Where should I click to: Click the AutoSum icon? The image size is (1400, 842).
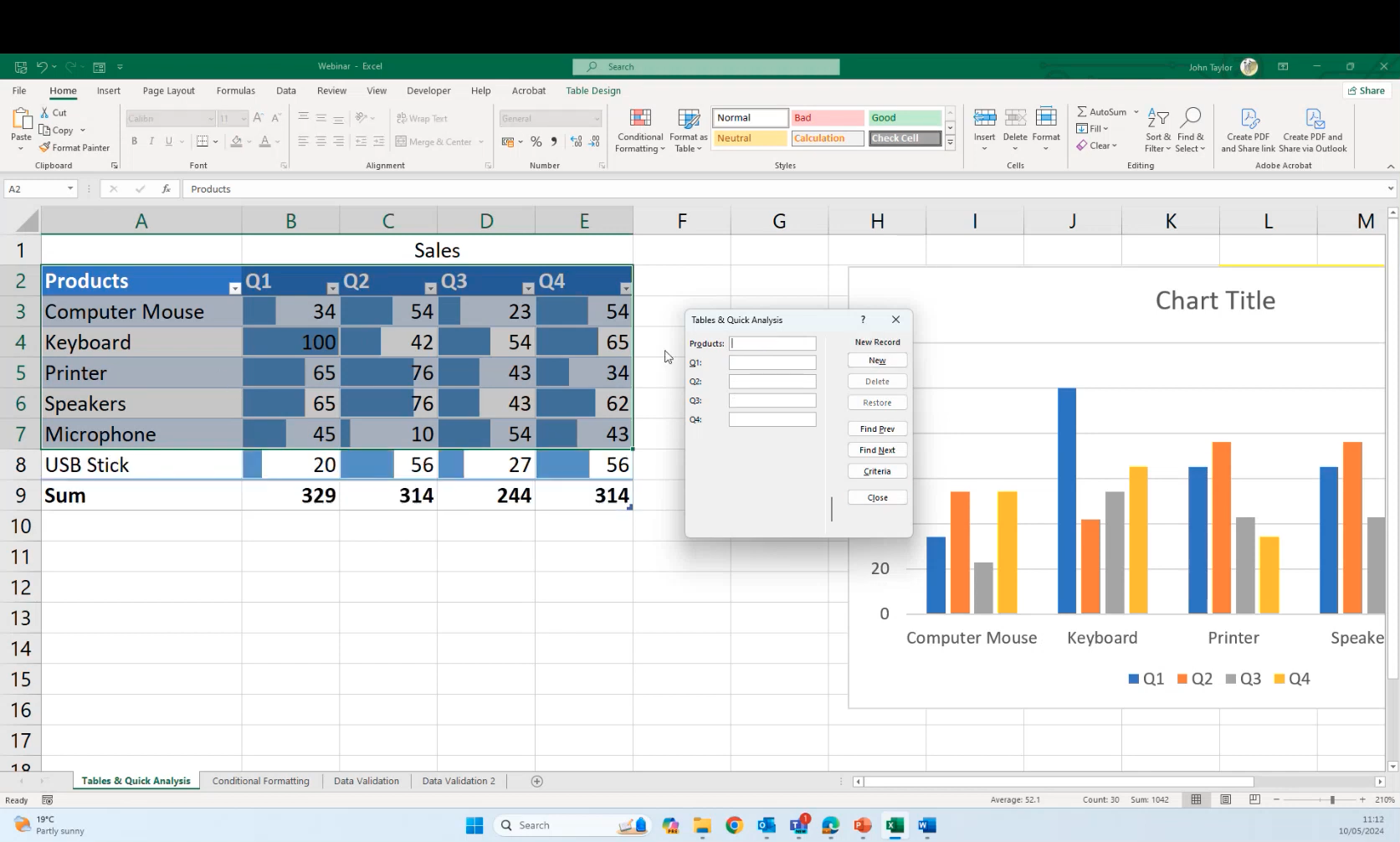(1083, 112)
